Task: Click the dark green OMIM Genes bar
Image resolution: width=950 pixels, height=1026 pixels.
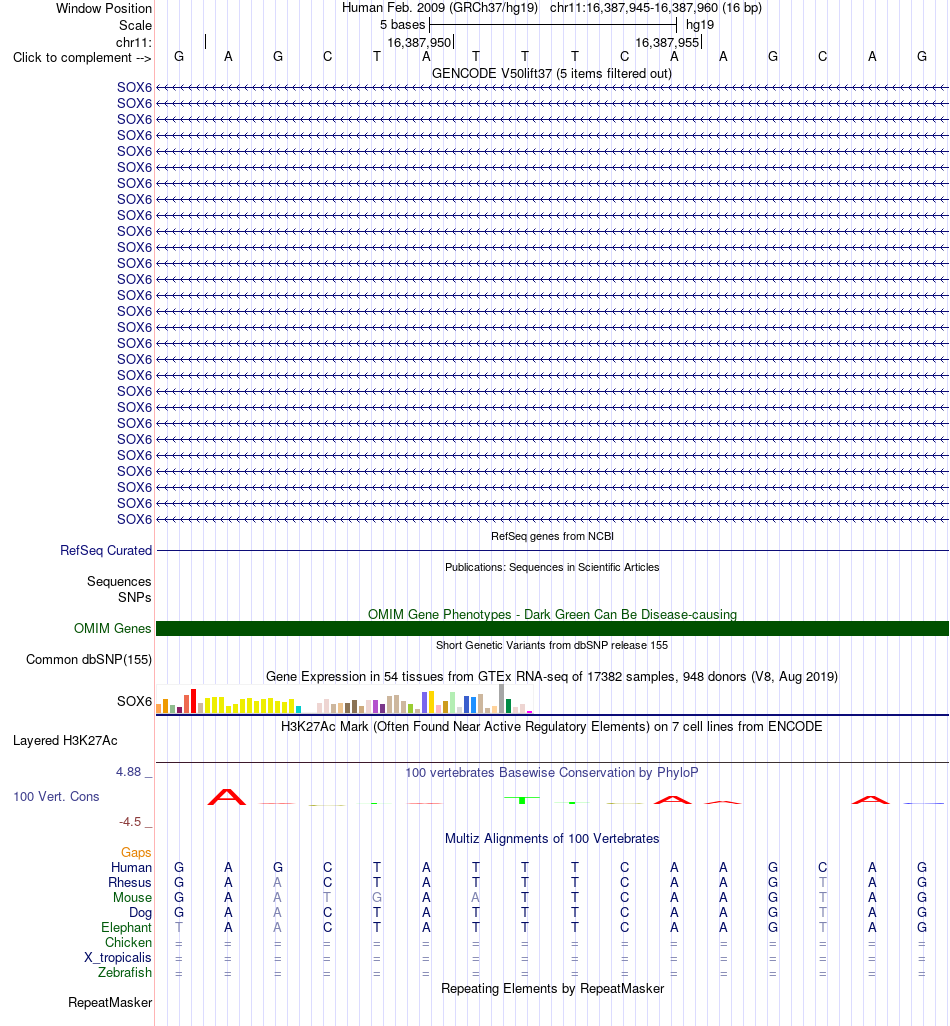Action: click(x=552, y=628)
